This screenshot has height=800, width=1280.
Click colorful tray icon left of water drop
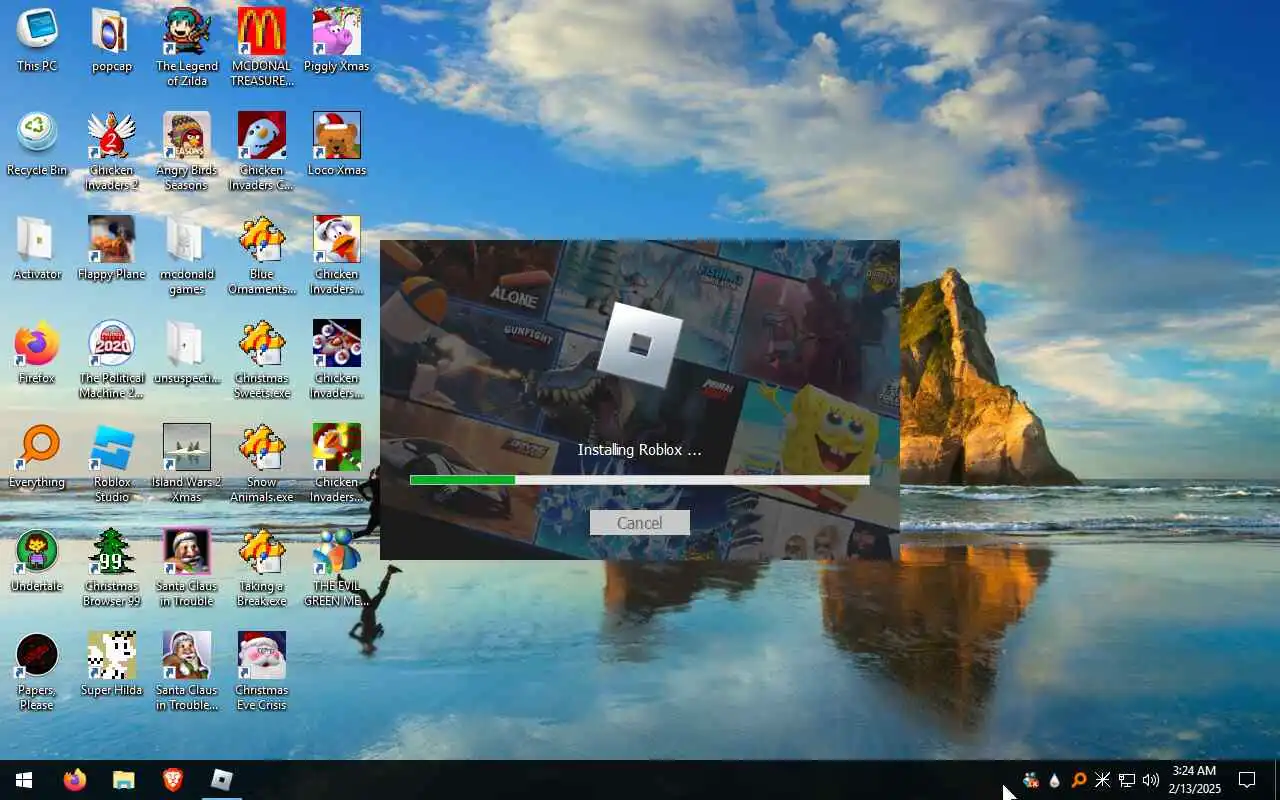[x=1030, y=780]
